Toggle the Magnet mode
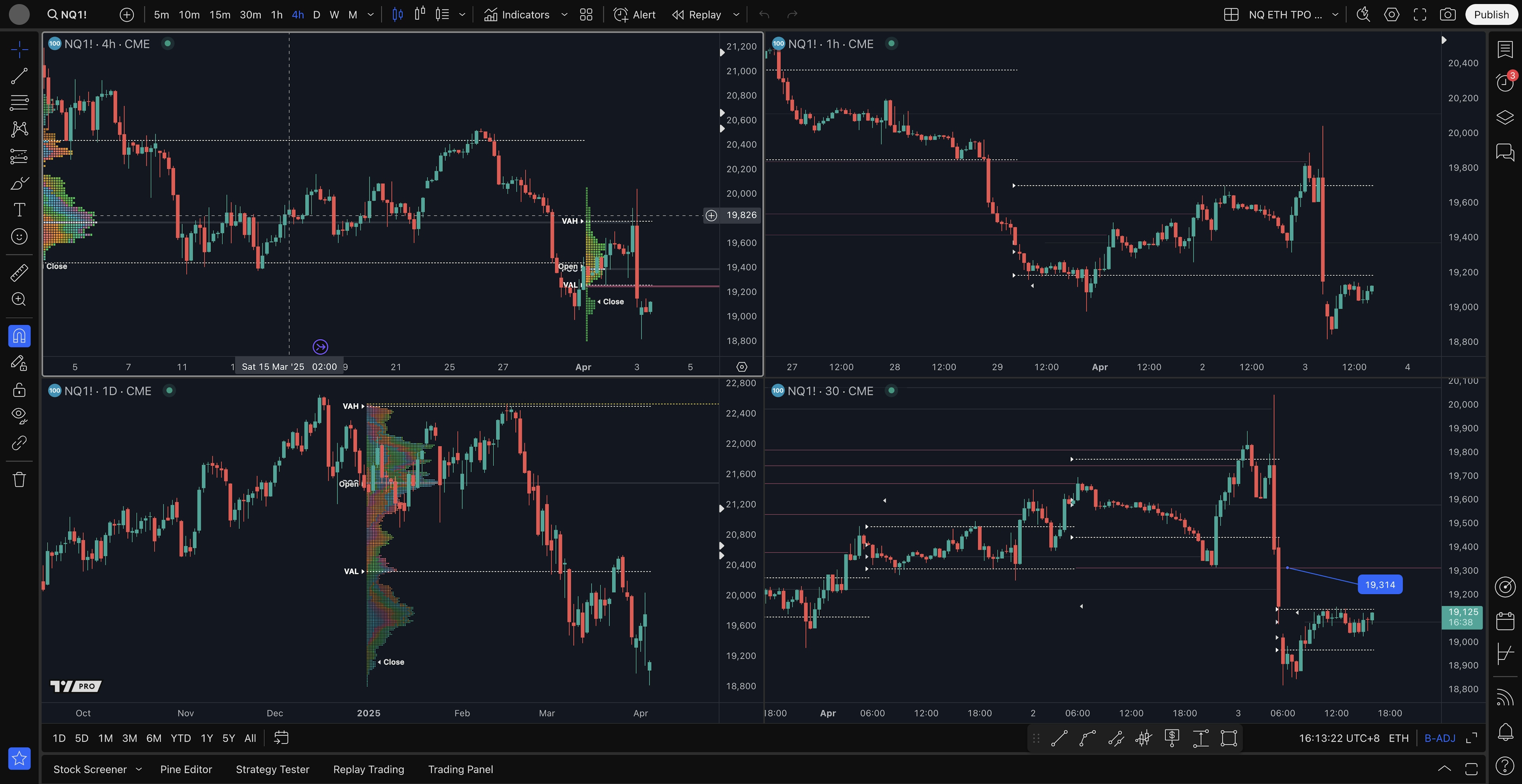This screenshot has height=784, width=1522. click(x=19, y=336)
